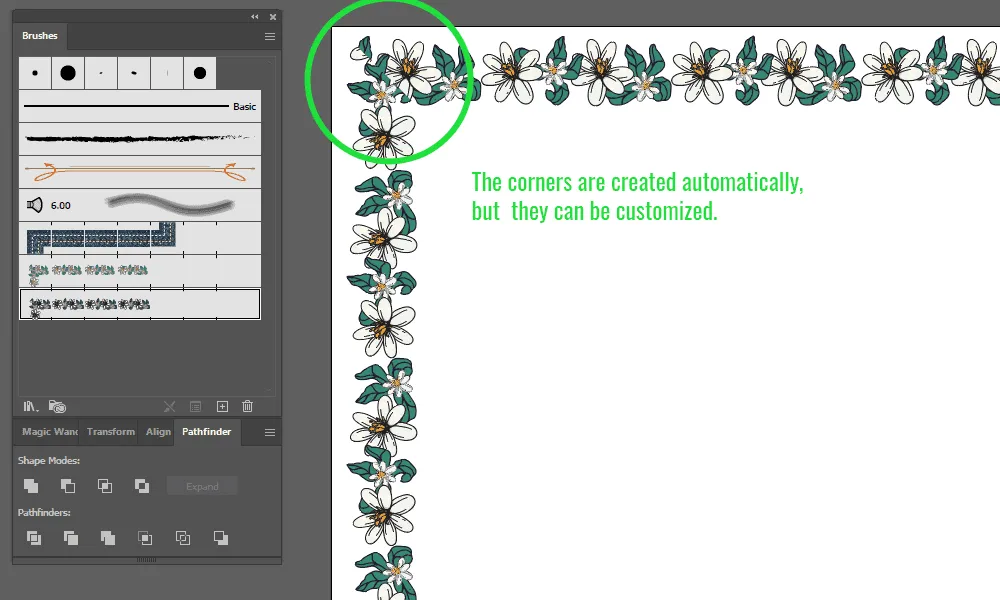The width and height of the screenshot is (1000, 600).
Task: Open the Brush Libraries menu
Action: click(31, 406)
